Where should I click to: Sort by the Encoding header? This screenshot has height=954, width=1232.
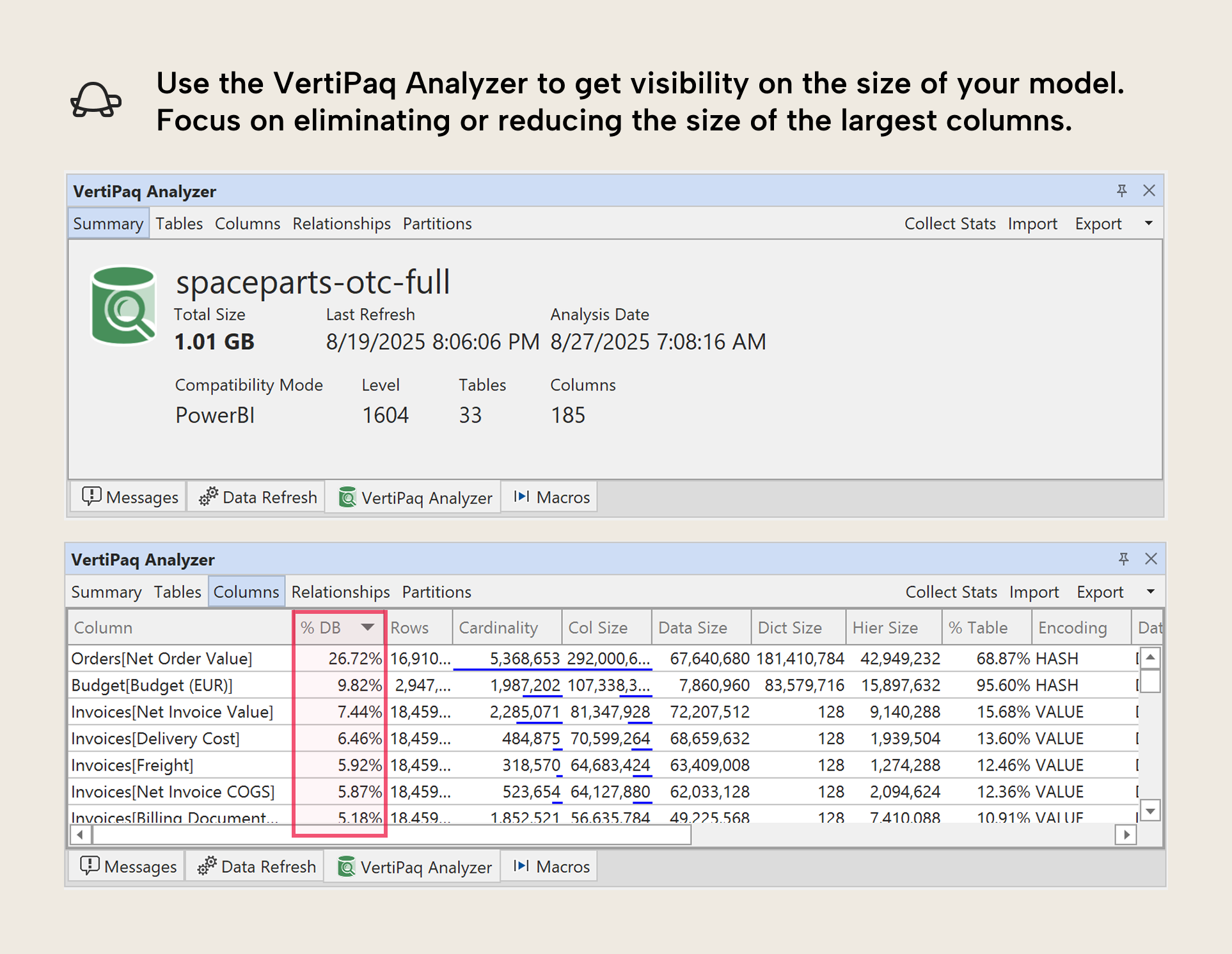[1081, 628]
